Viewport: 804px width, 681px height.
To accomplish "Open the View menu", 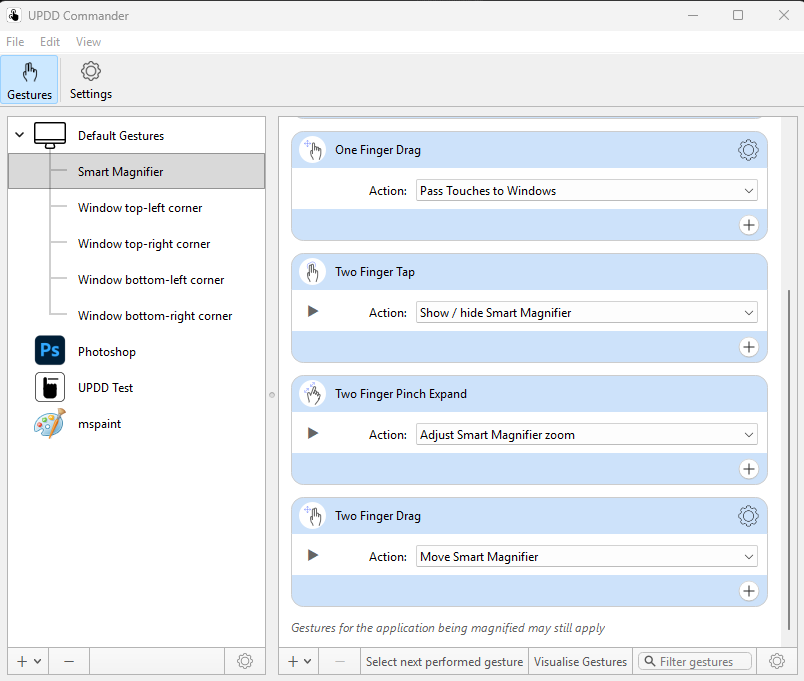I will pos(88,42).
